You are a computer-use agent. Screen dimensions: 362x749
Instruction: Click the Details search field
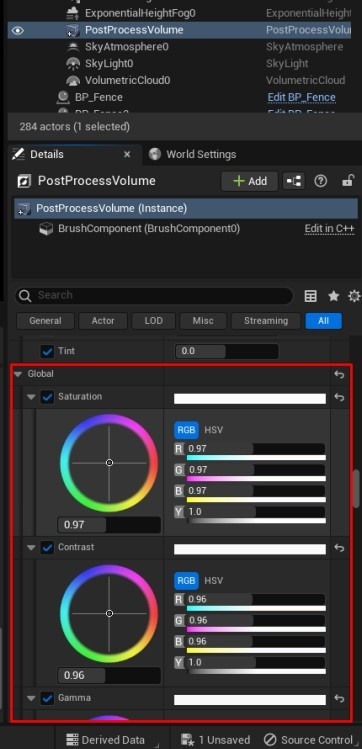click(154, 296)
